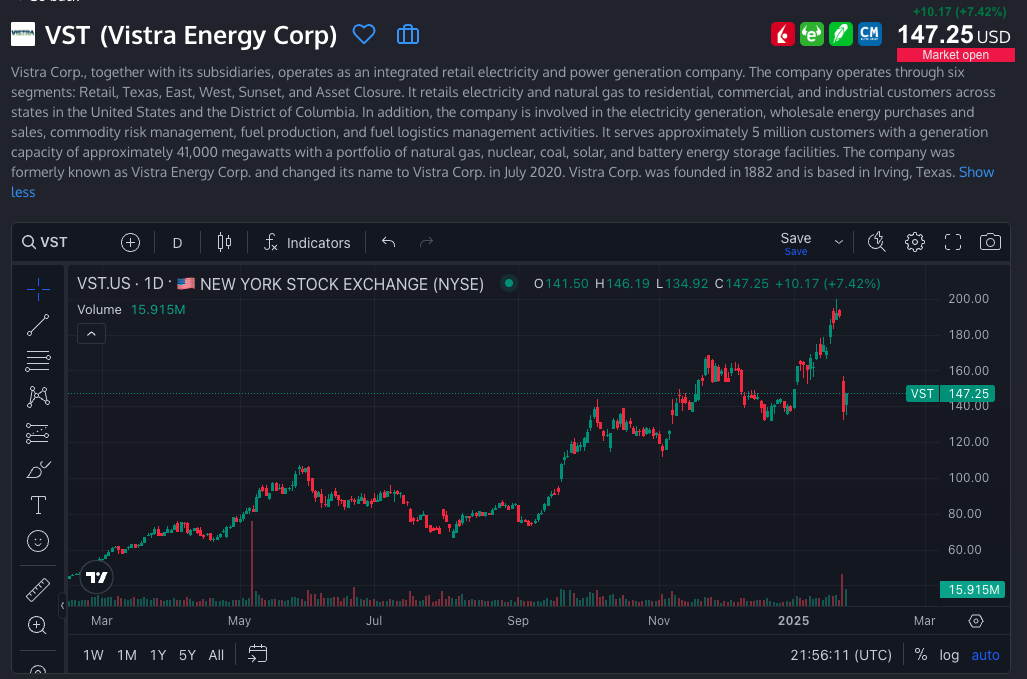Toggle auto scale mode
Viewport: 1027px width, 679px height.
point(985,655)
